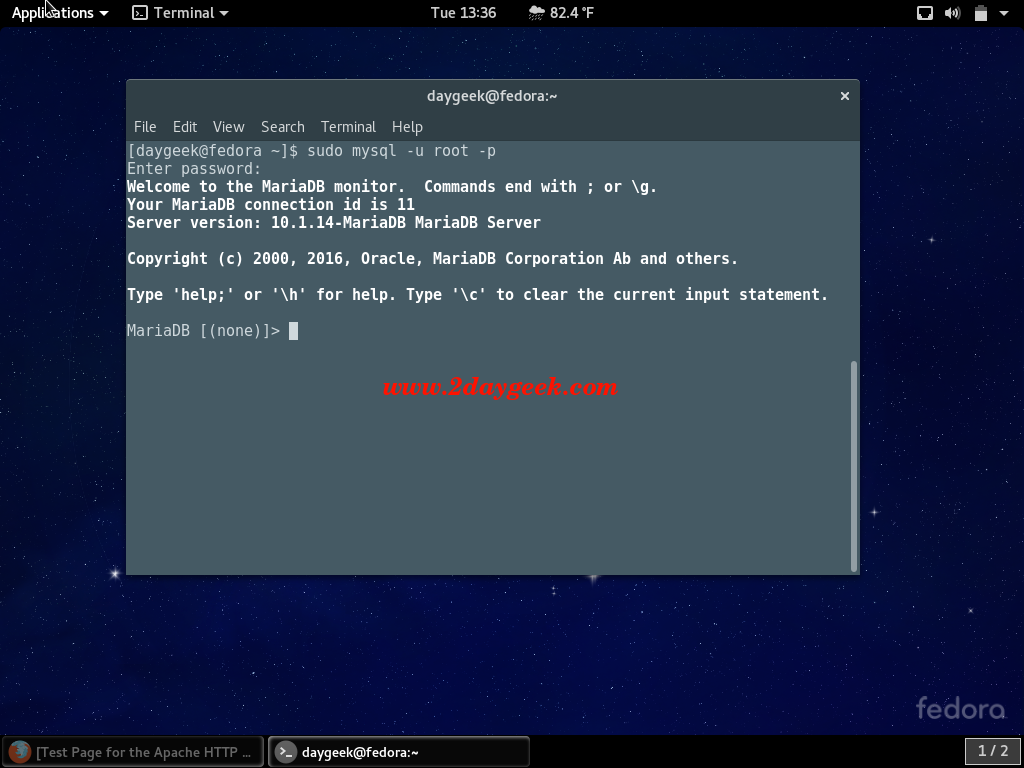Expand the system menu arrow in top bar
Viewport: 1024px width, 768px height.
coord(1004,13)
